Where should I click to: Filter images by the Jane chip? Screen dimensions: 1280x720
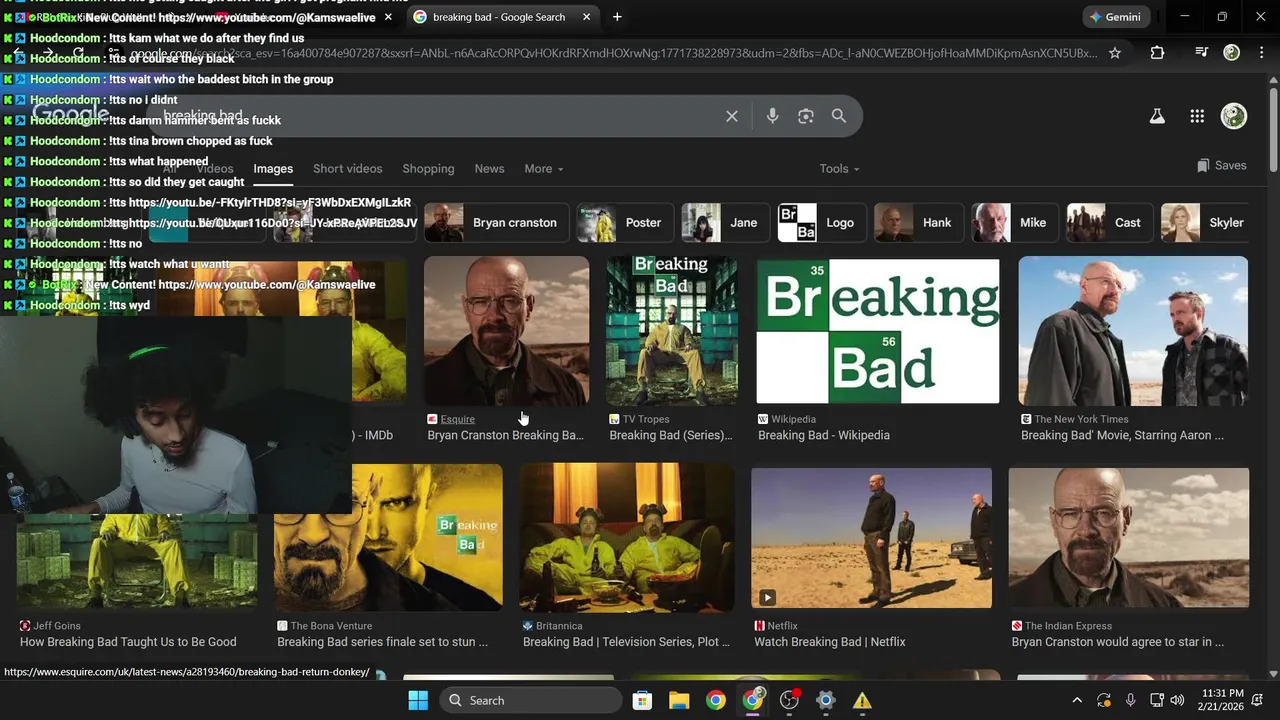tap(726, 223)
